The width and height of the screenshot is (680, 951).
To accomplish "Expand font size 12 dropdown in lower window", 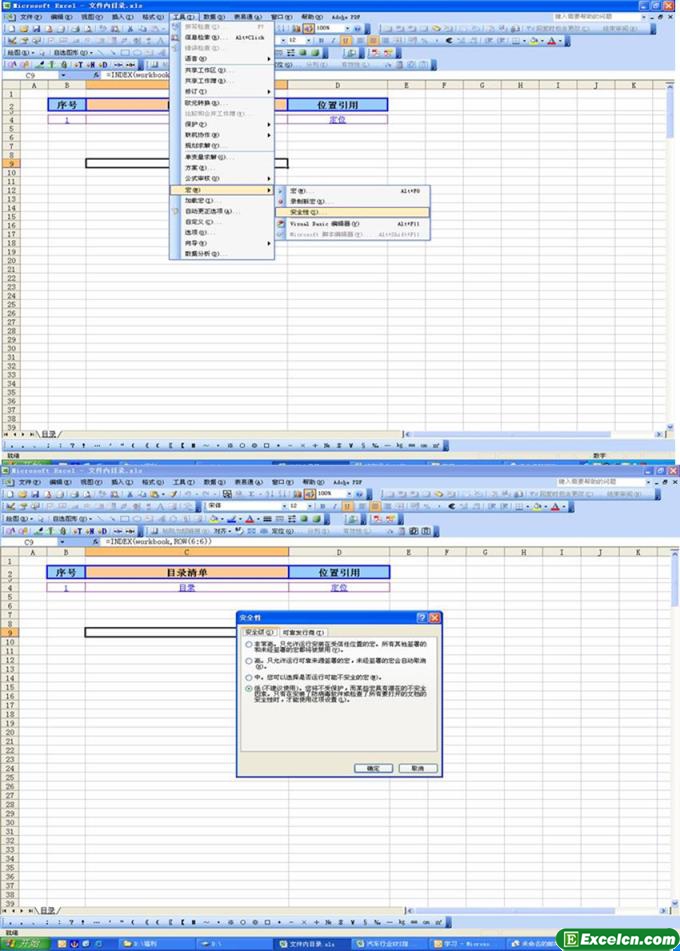I will point(308,506).
